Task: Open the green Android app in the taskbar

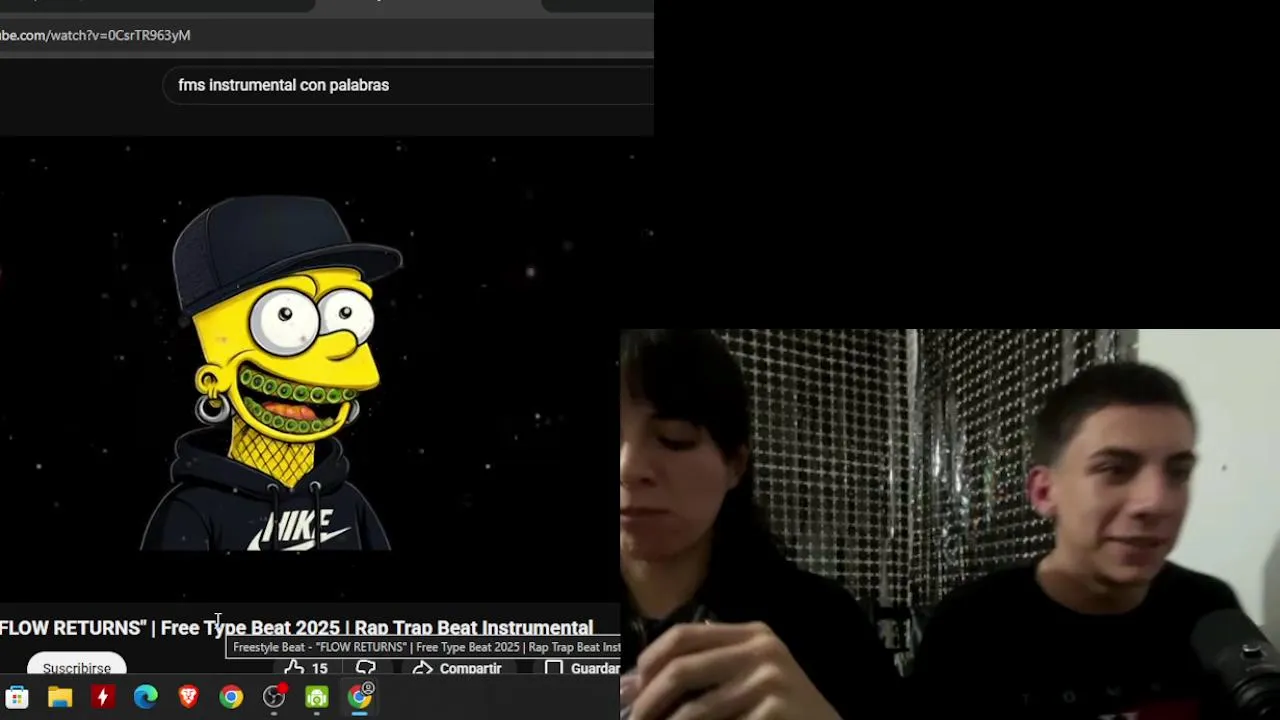Action: [x=317, y=697]
